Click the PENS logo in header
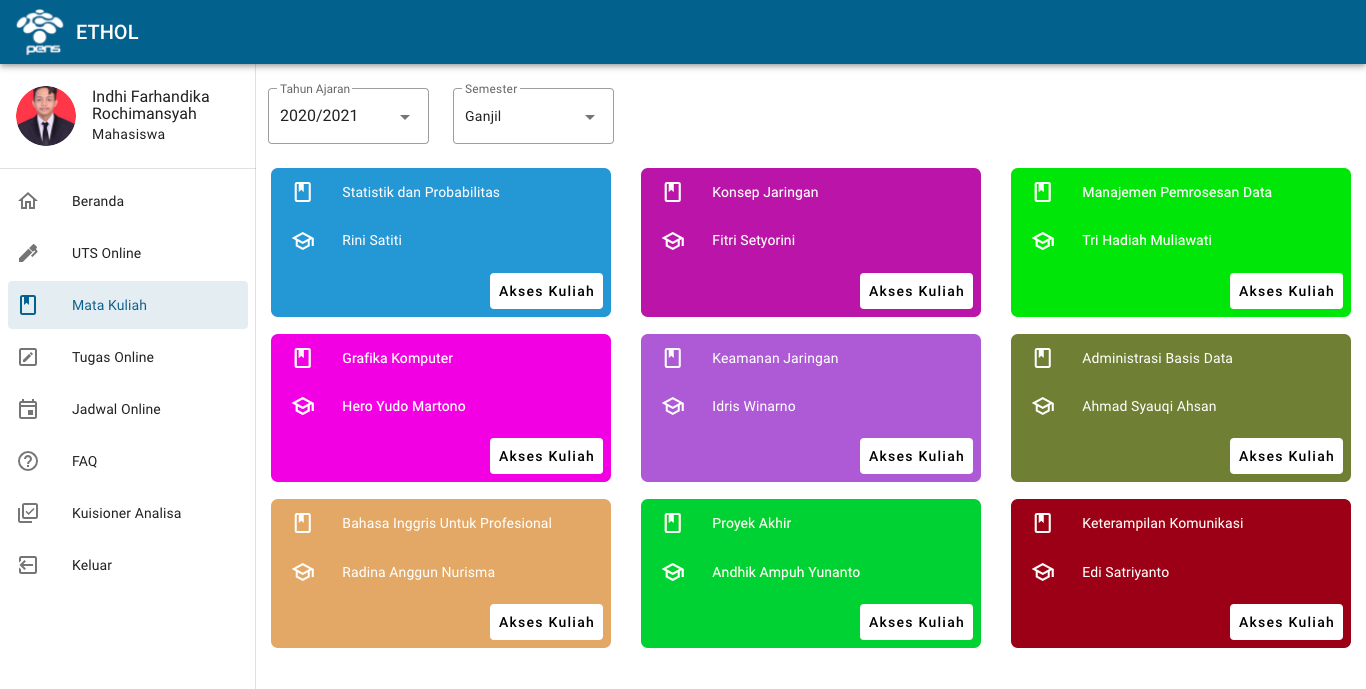The image size is (1366, 689). click(40, 32)
